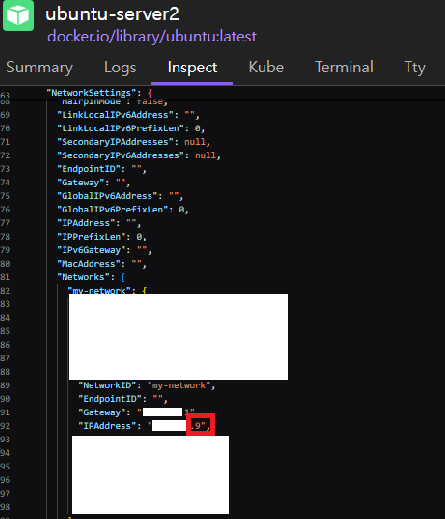Click the "EndpointID" key on line 73
This screenshot has height=519, width=445.
(89, 169)
